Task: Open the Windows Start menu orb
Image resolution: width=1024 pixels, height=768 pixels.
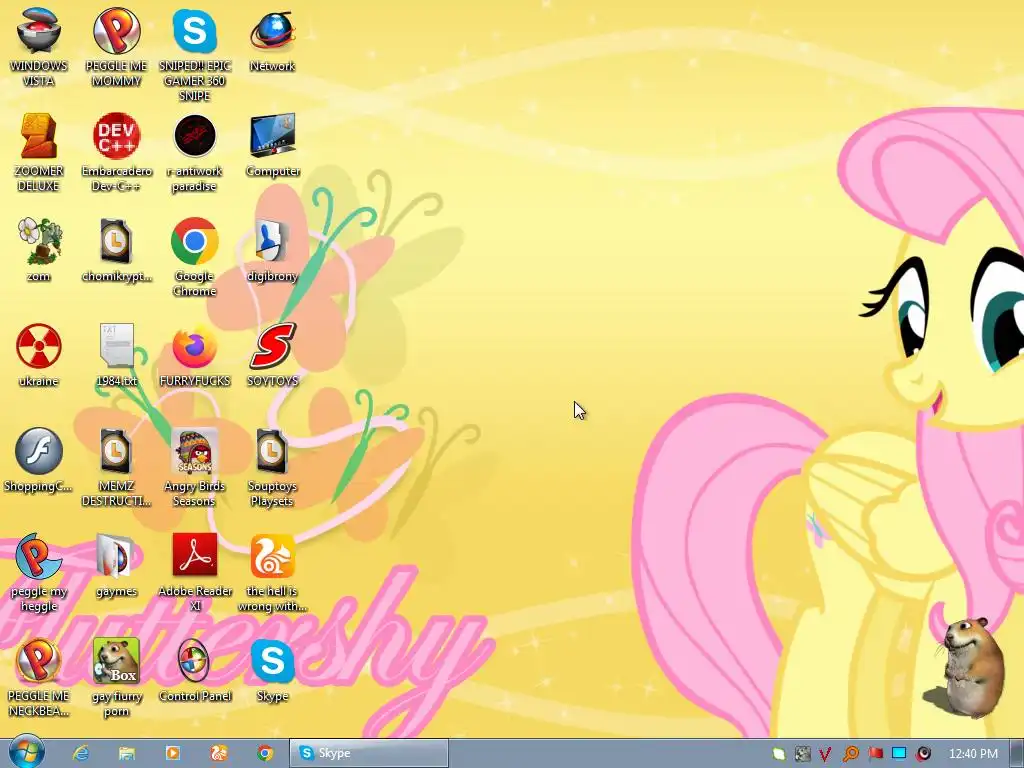Action: tap(25, 752)
